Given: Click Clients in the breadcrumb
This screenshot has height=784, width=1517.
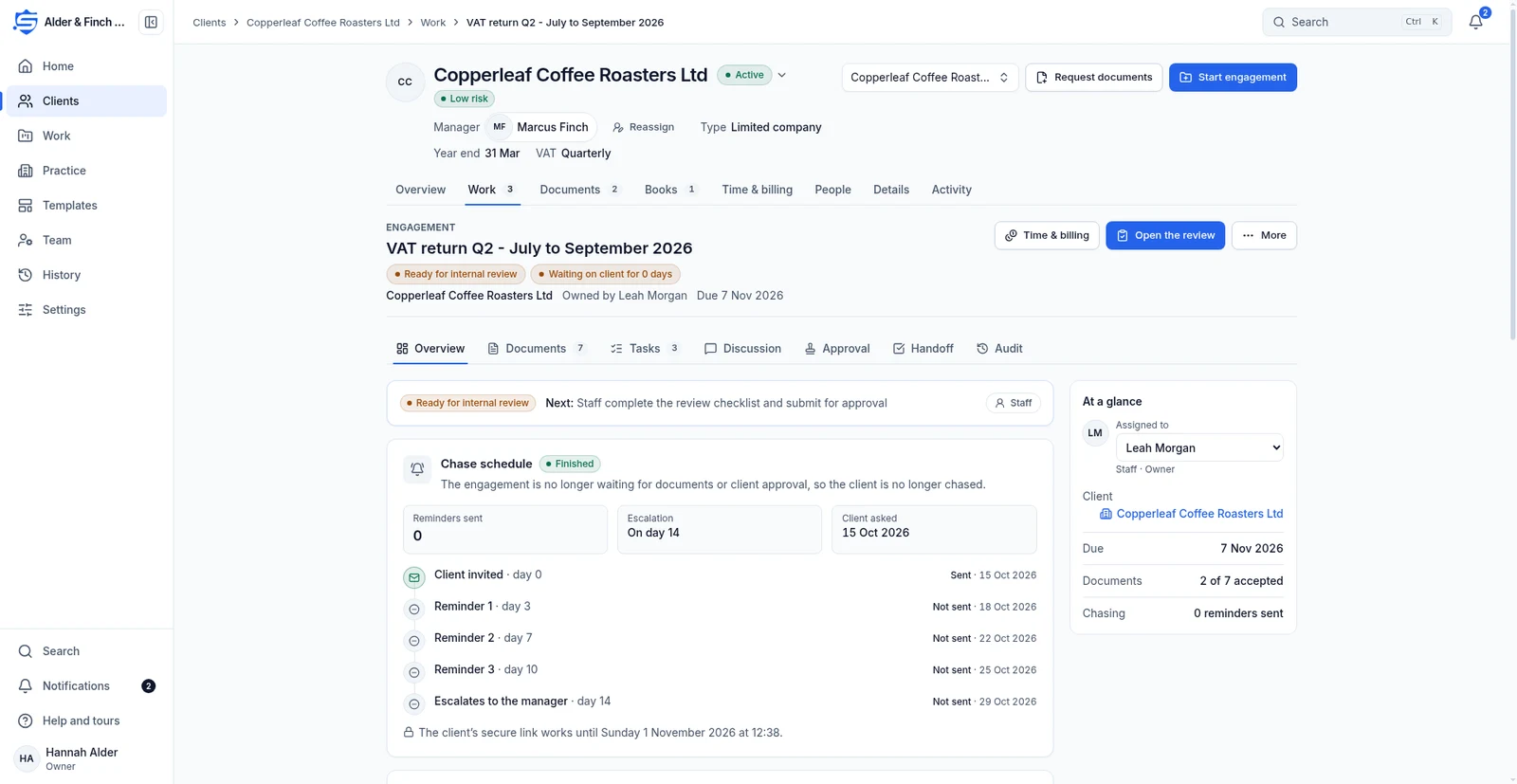Looking at the screenshot, I should click(210, 22).
